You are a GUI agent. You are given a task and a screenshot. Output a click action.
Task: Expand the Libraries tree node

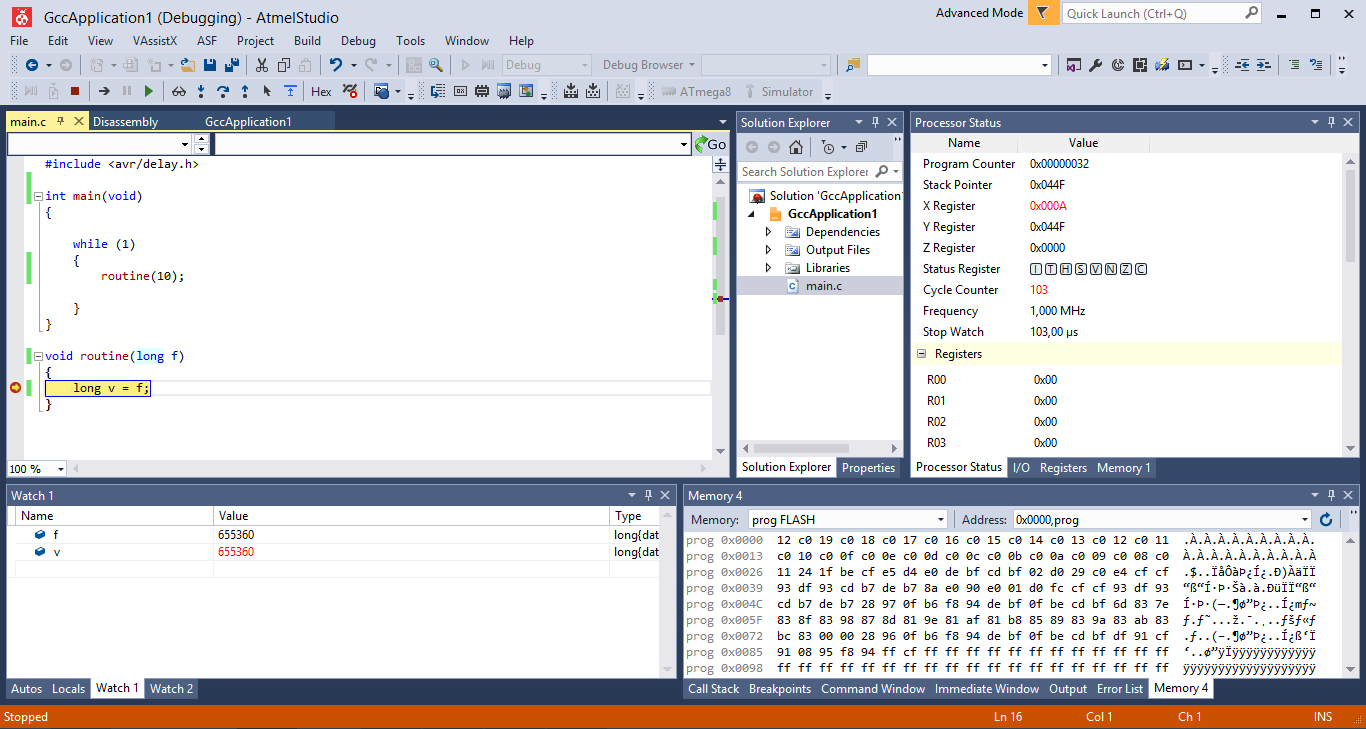pos(768,268)
